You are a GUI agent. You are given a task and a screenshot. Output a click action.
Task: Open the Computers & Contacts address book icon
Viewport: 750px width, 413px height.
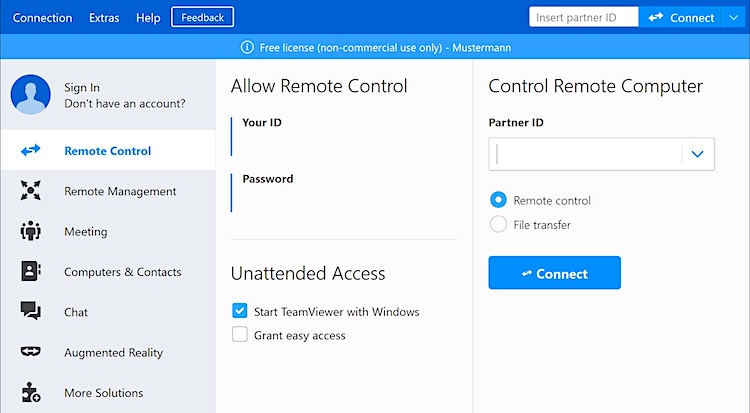pos(31,271)
